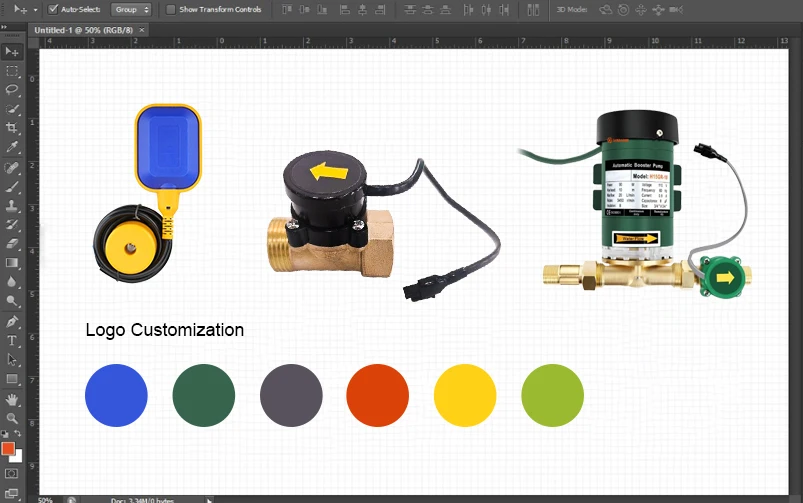803x503 pixels.
Task: Toggle Quick Mask mode button
Action: pyautogui.click(x=12, y=472)
